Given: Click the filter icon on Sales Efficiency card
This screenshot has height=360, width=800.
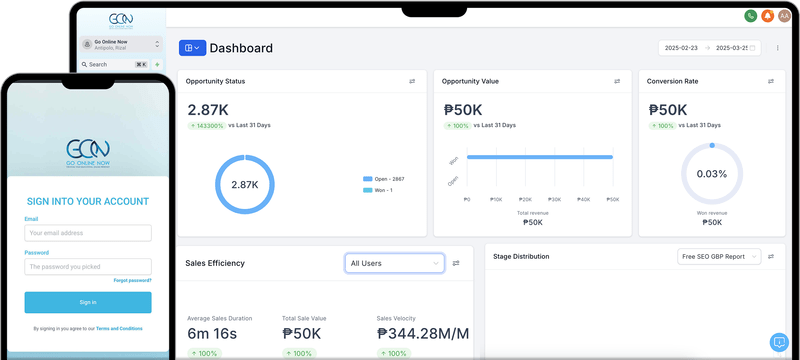Looking at the screenshot, I should (456, 263).
